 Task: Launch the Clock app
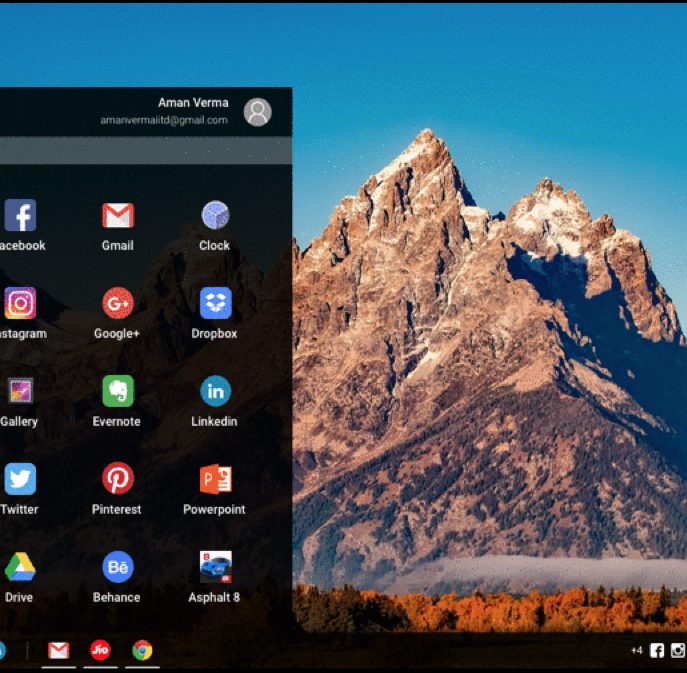click(x=215, y=215)
